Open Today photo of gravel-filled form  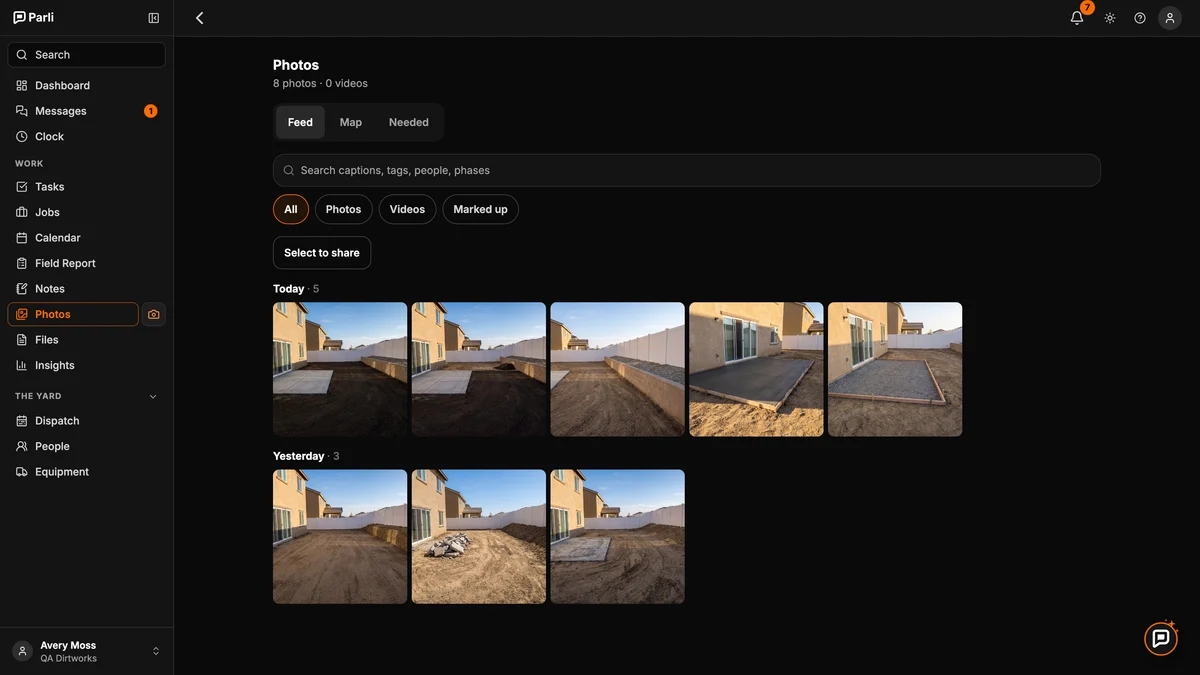point(895,369)
